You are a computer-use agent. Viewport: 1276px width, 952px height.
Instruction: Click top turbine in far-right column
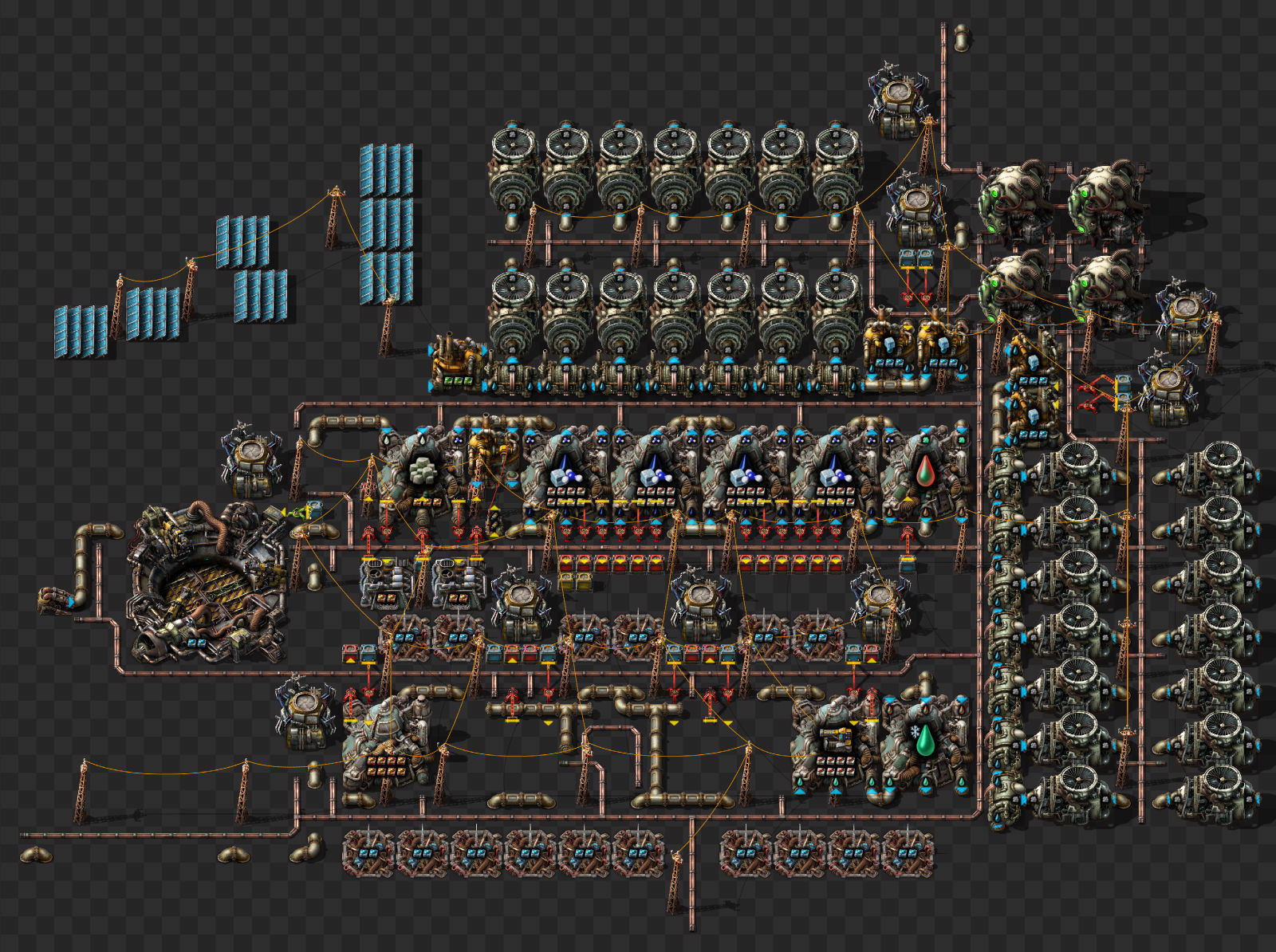click(1206, 471)
